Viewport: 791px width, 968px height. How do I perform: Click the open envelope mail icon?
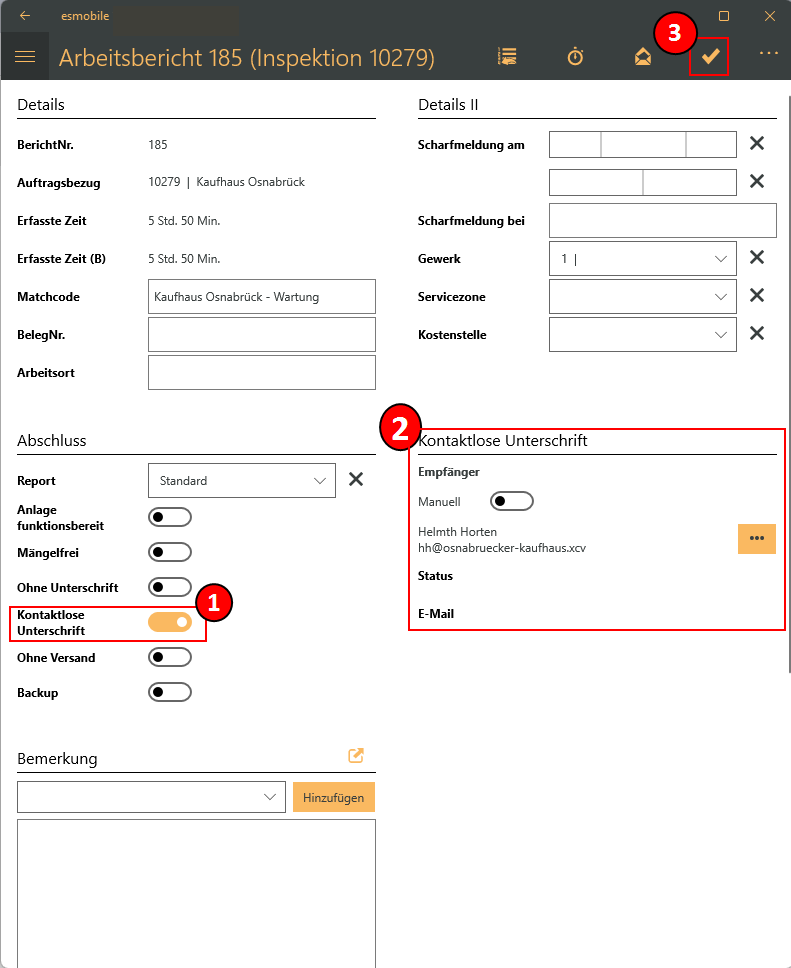pyautogui.click(x=643, y=57)
